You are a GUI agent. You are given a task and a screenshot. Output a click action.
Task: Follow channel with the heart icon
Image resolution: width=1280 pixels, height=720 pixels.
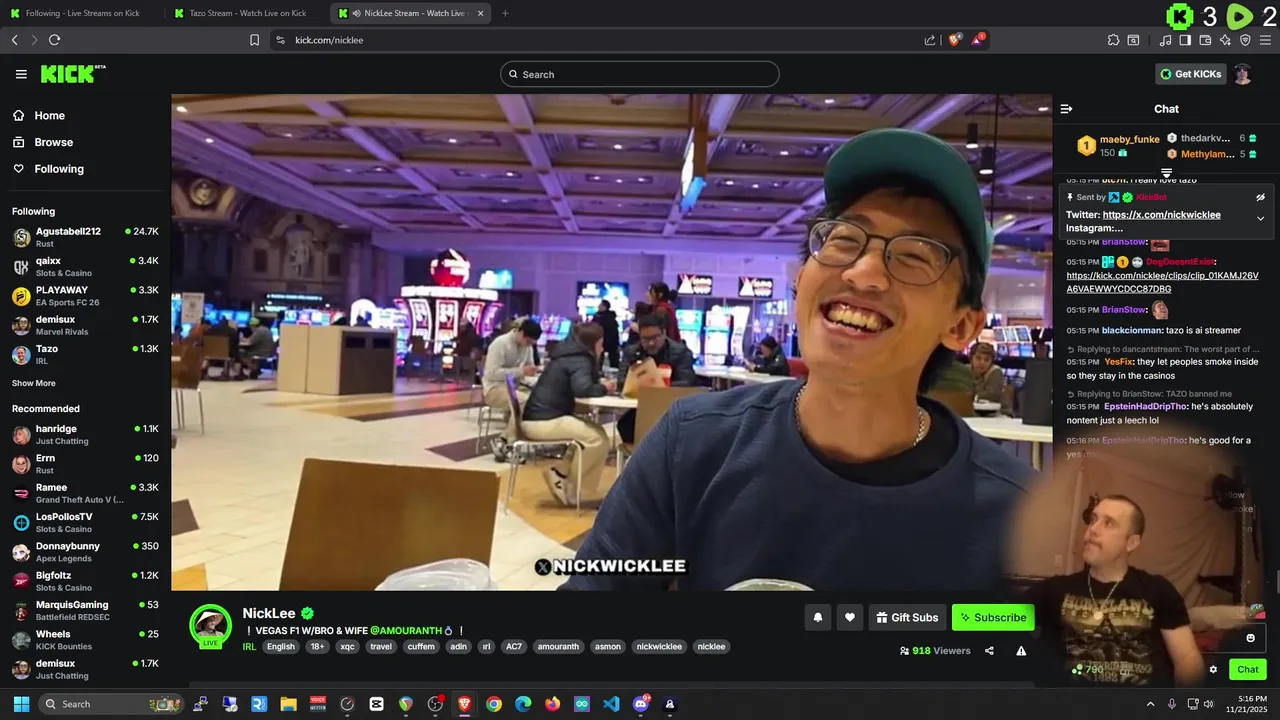pos(850,618)
